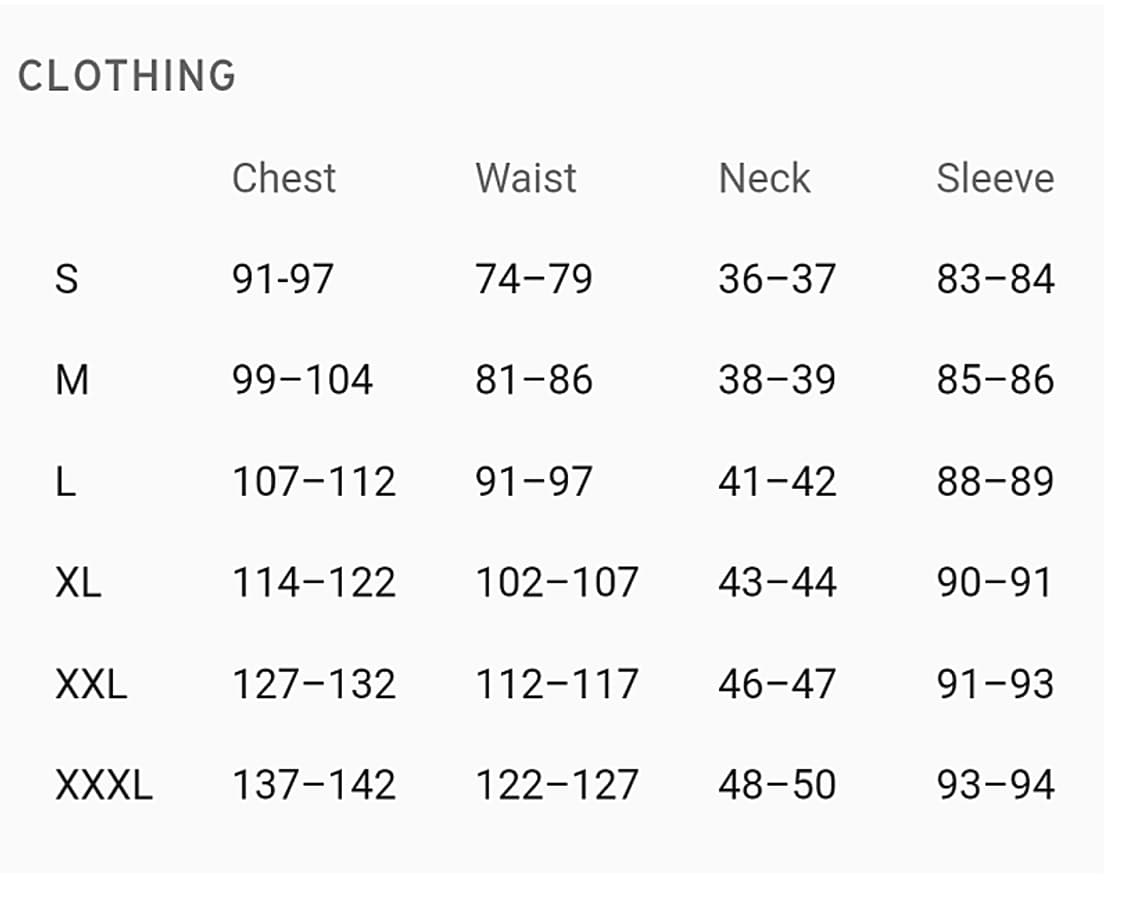Select the M size row label
This screenshot has width=1125, height=899.
point(72,380)
